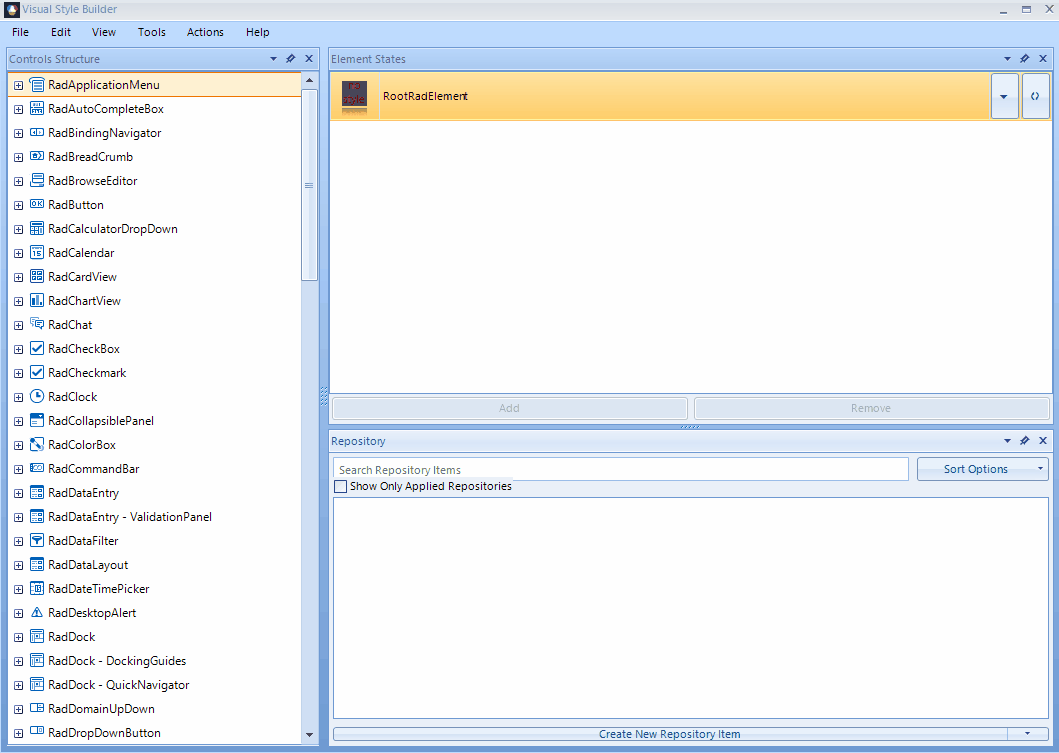Expand the RadApplicationMenu tree node
This screenshot has width=1059, height=753.
point(19,85)
